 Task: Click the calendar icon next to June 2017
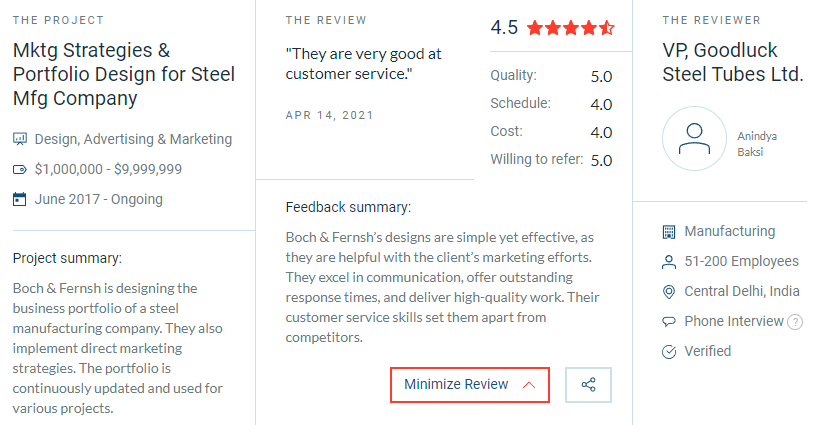point(20,199)
